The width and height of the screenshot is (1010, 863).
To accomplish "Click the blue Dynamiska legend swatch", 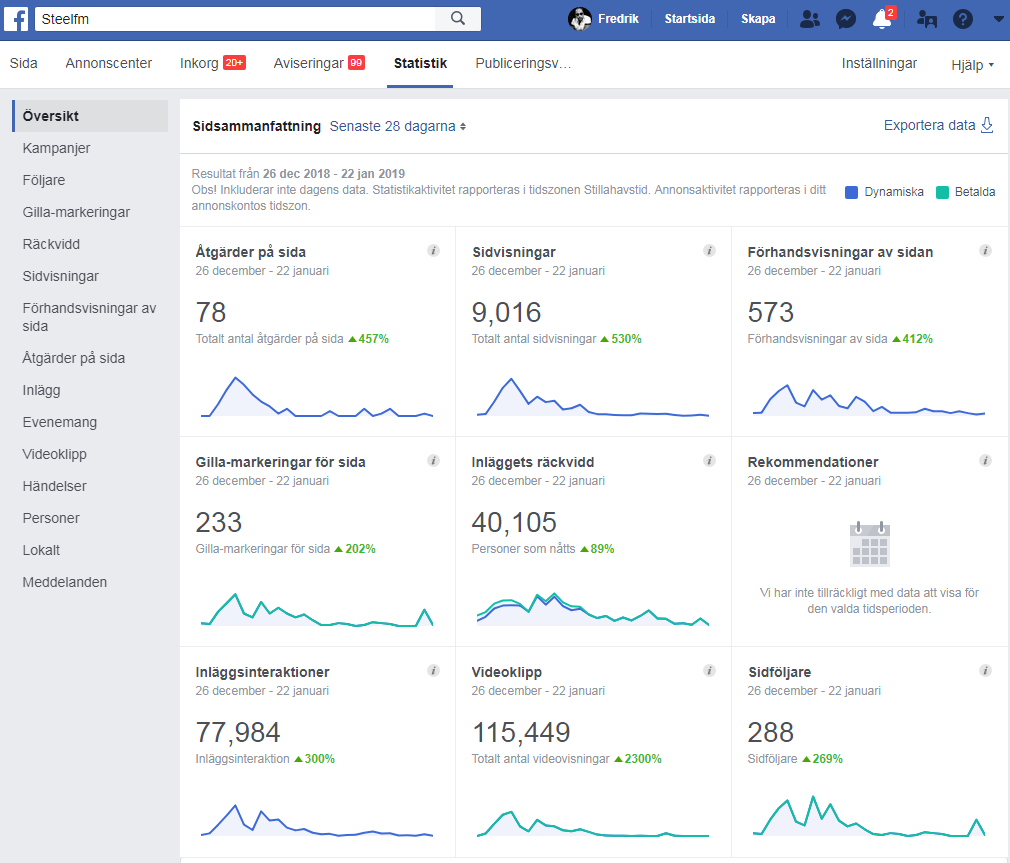I will (852, 192).
